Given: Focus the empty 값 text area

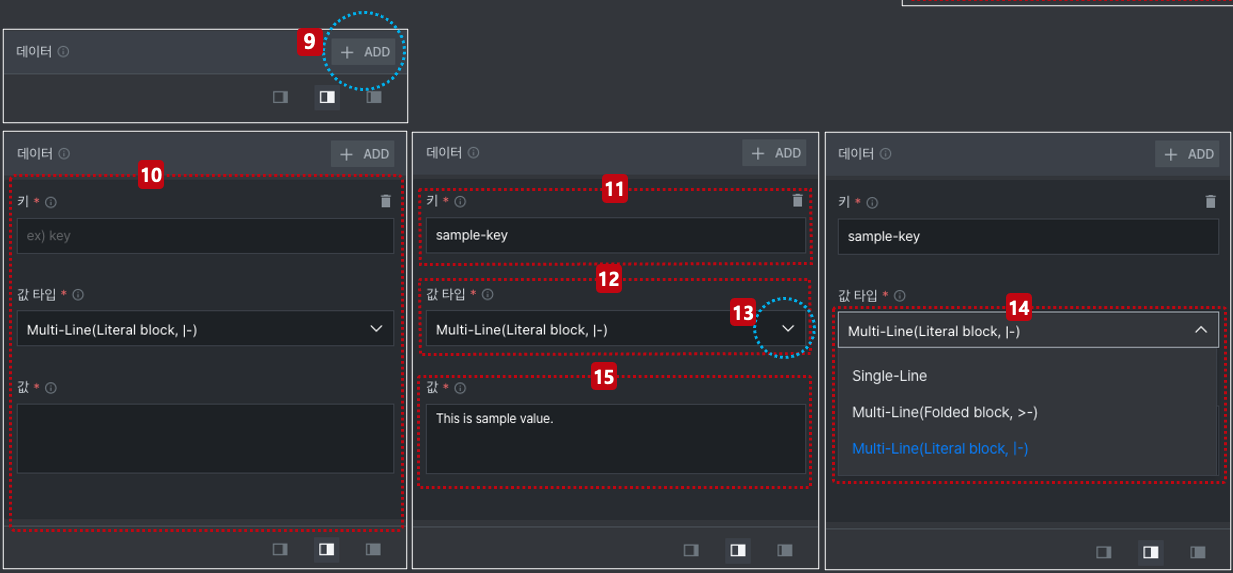Looking at the screenshot, I should (205, 438).
